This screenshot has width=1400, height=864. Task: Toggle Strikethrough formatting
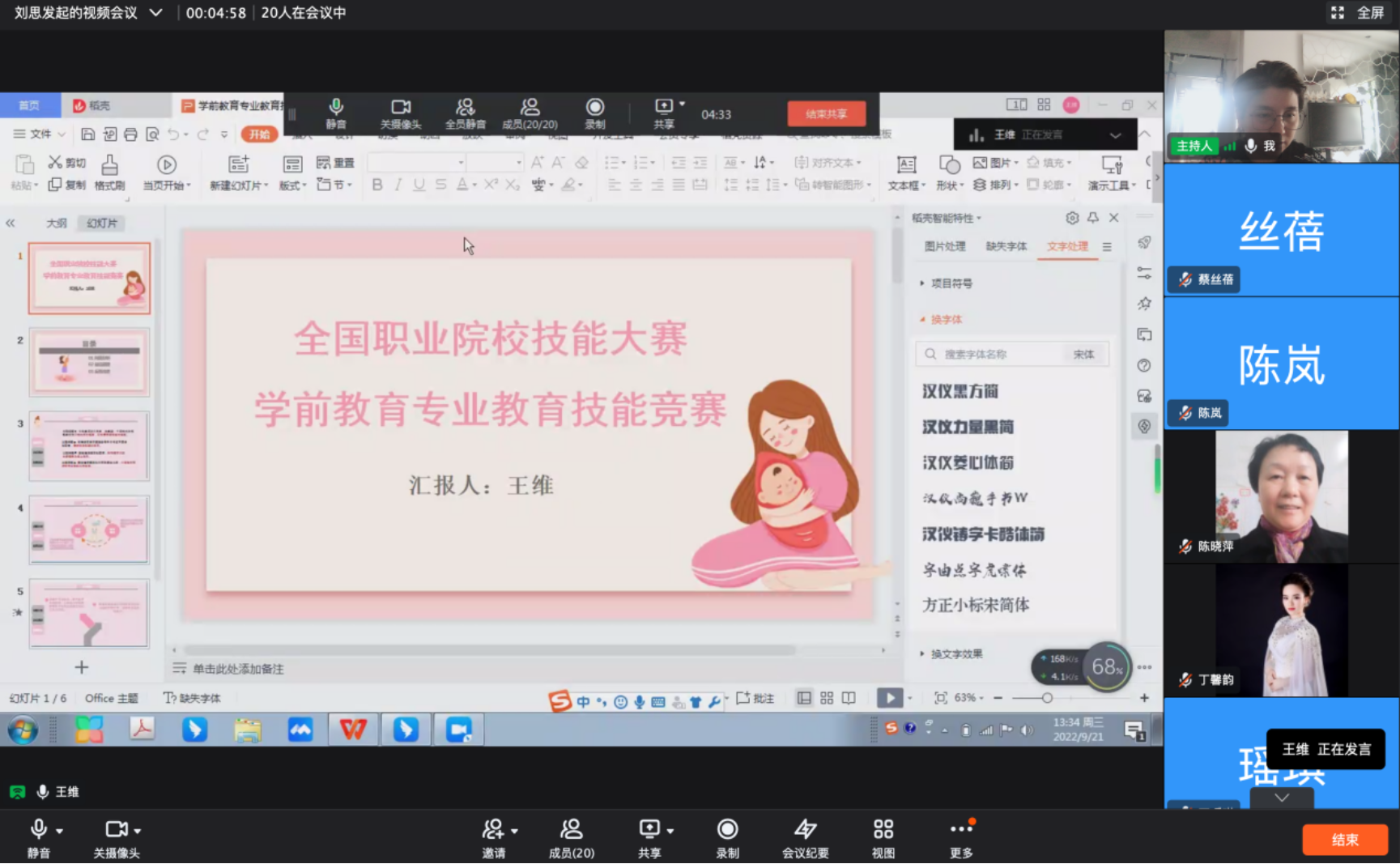(440, 185)
